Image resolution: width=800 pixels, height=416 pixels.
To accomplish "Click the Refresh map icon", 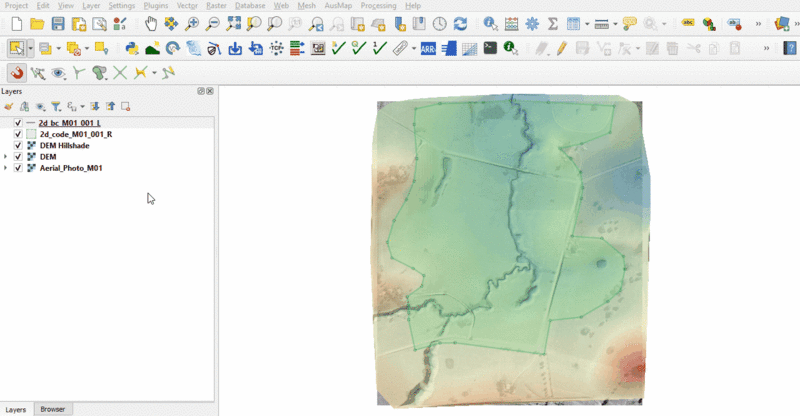I will click(x=460, y=23).
